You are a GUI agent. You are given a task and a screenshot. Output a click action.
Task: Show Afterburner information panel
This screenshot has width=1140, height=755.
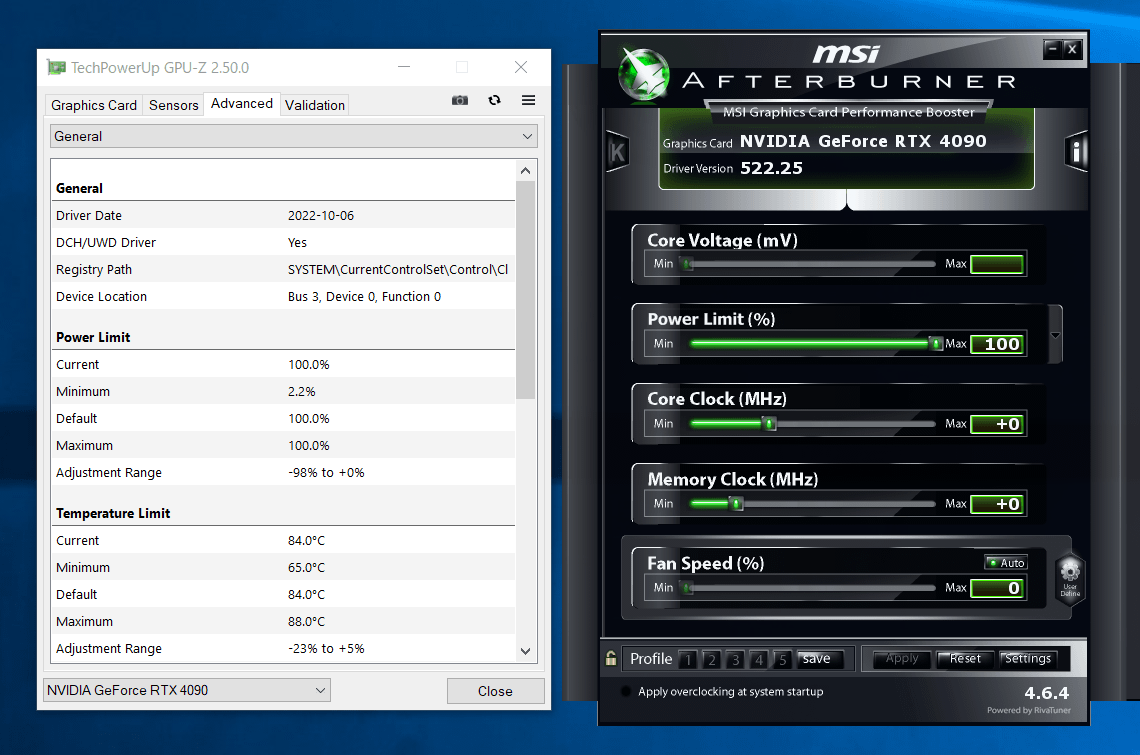pos(1076,151)
